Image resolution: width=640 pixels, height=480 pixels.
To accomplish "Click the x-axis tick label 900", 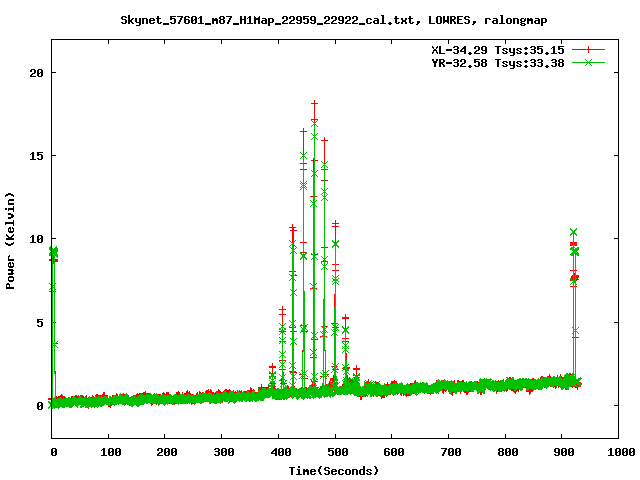I will coord(564,452).
